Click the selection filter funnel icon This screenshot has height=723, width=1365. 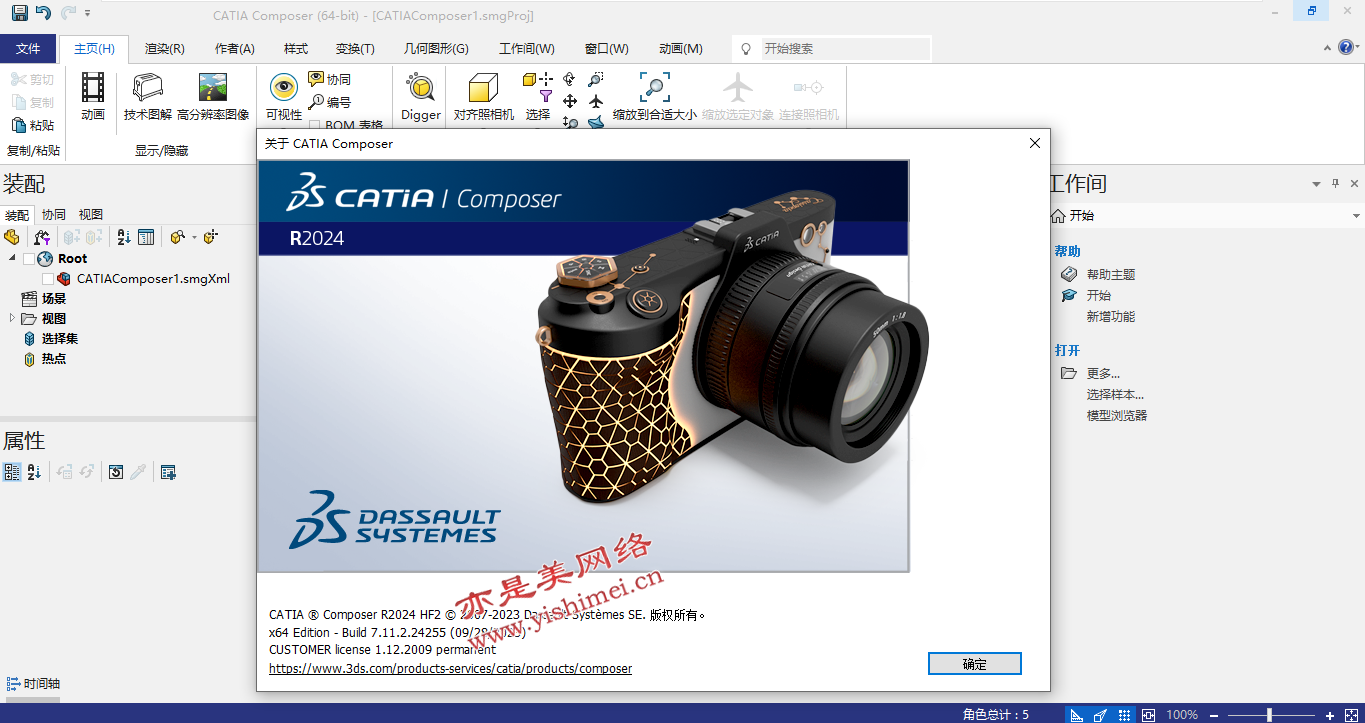[x=546, y=96]
